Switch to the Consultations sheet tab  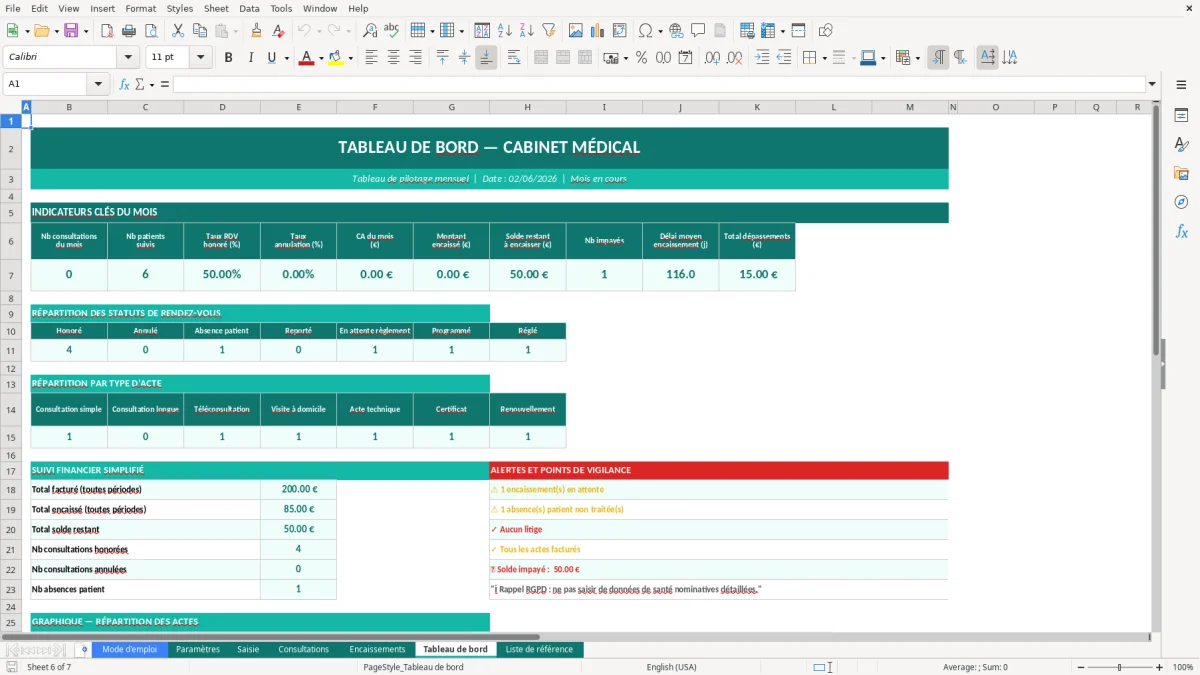303,649
